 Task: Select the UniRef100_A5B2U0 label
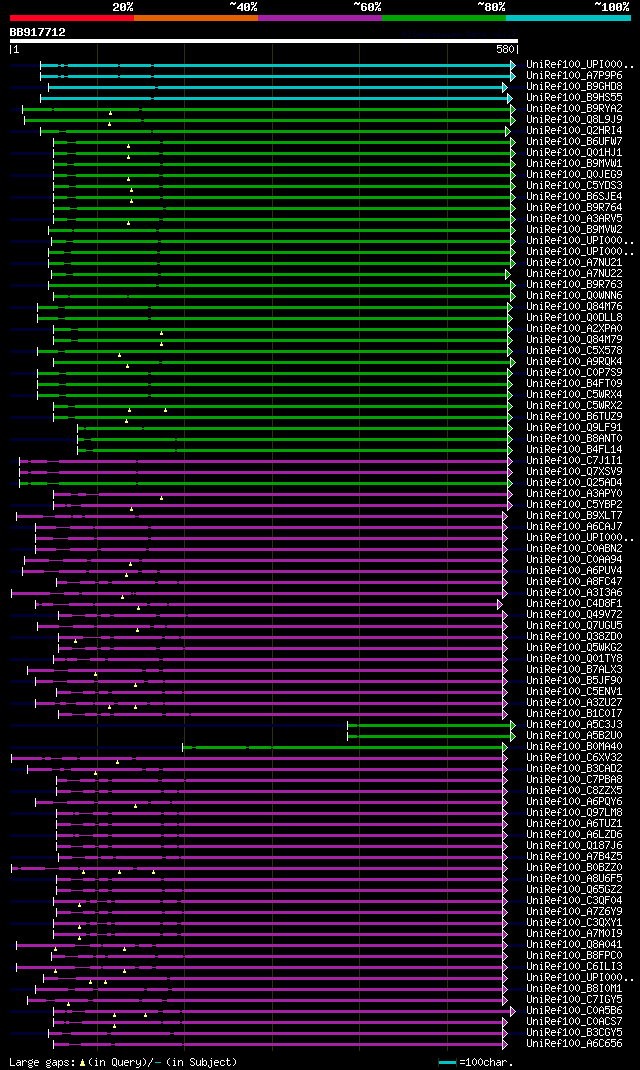(574, 736)
